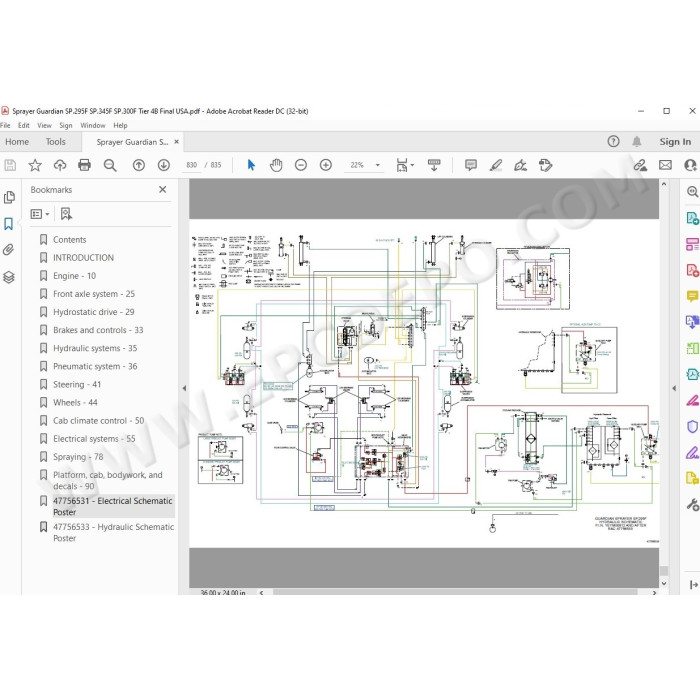Collapse the left navigation pane arrow
This screenshot has width=700, height=700.
pos(184,388)
